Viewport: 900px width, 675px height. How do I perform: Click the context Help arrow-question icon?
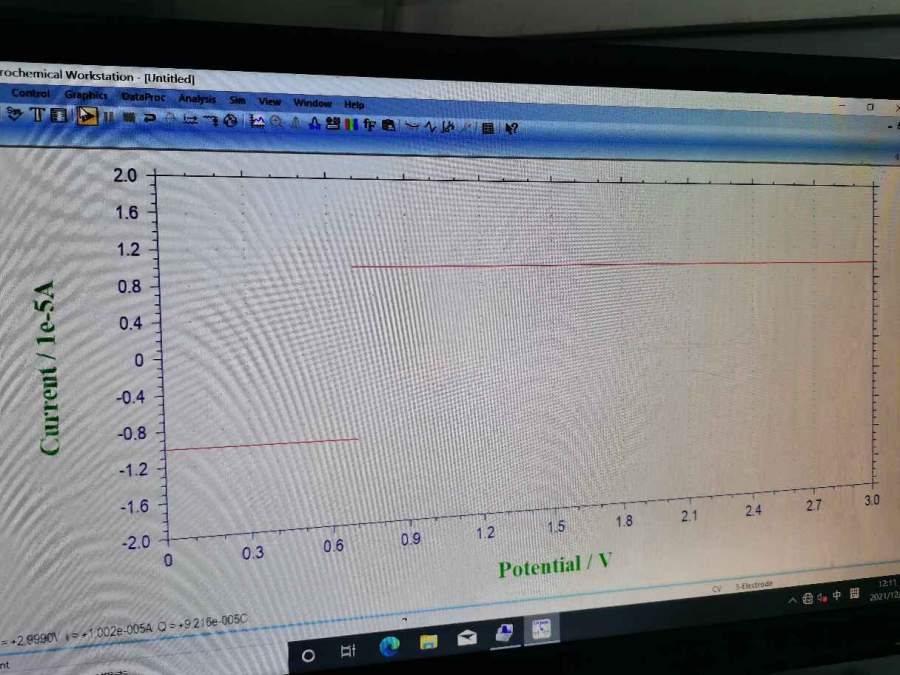point(511,129)
